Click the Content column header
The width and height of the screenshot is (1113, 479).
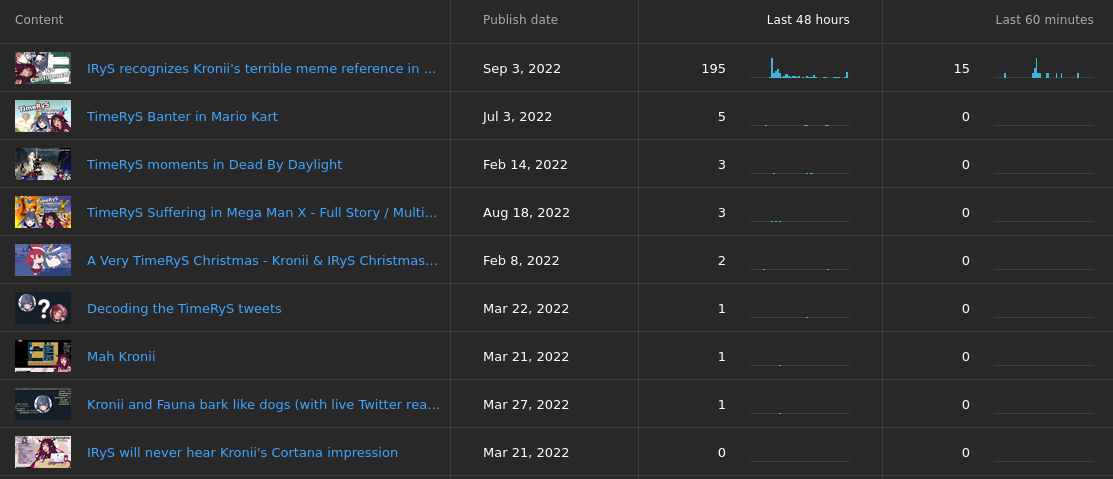[x=39, y=20]
